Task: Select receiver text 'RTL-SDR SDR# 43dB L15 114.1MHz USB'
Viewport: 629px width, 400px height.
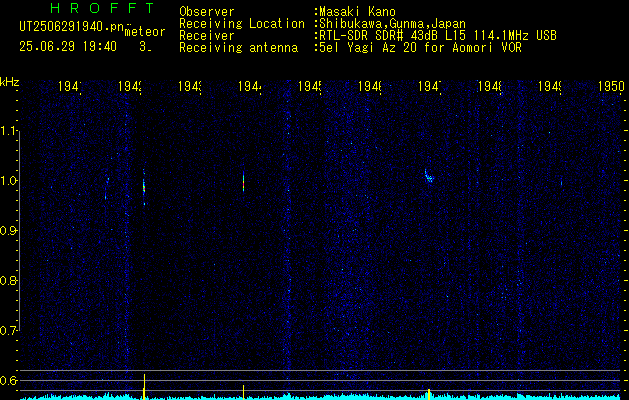Action: coord(436,36)
